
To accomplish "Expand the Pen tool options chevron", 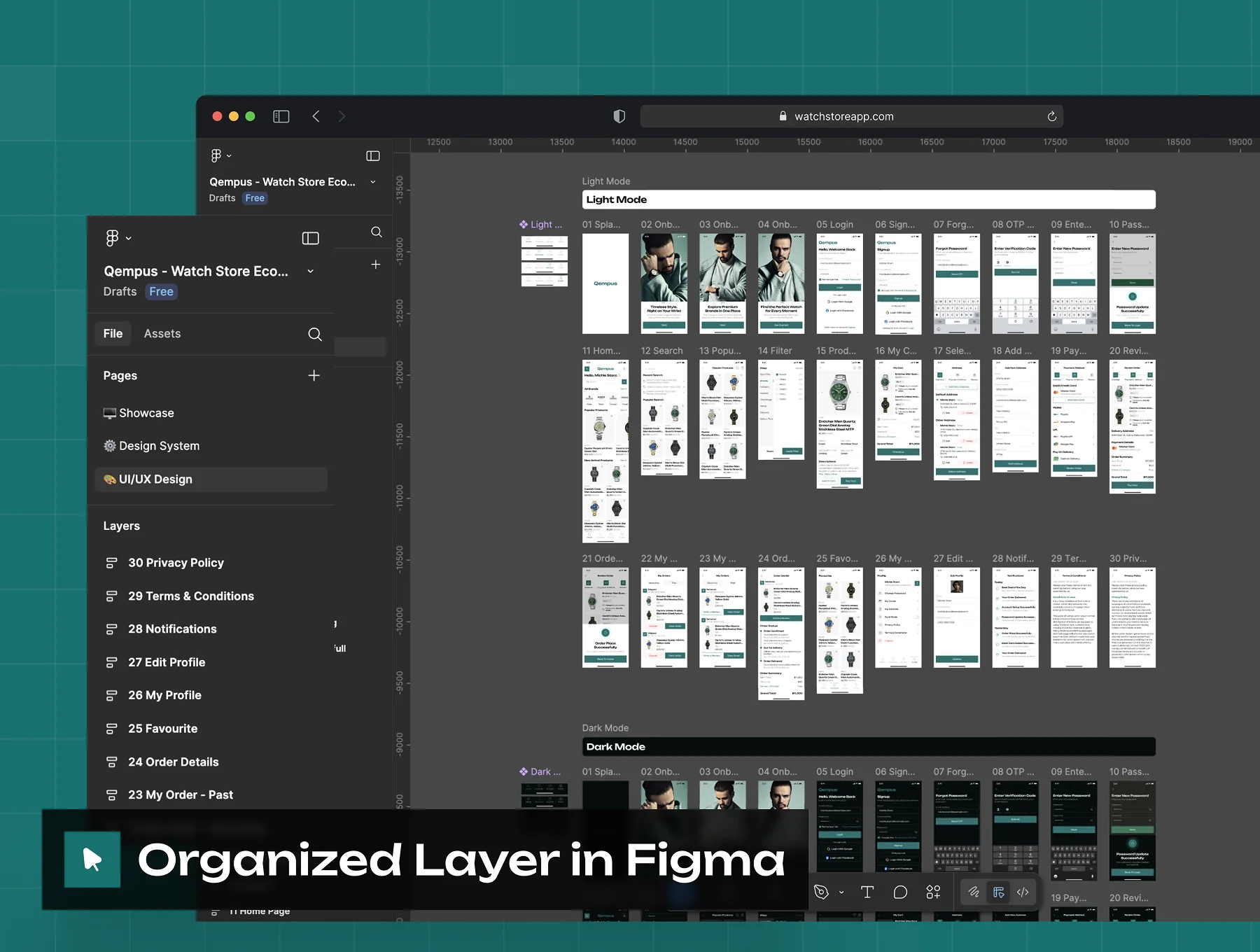I will click(841, 892).
